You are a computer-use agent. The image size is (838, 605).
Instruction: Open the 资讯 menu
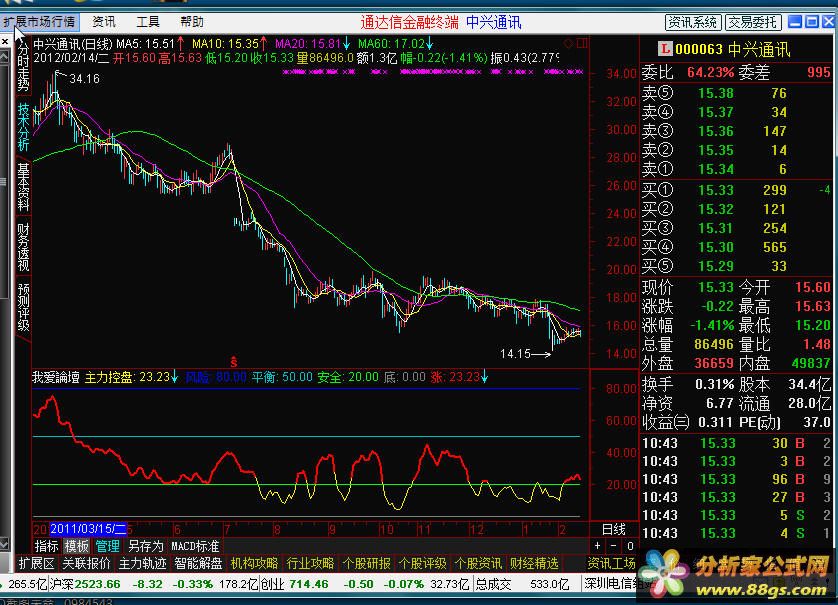click(104, 22)
